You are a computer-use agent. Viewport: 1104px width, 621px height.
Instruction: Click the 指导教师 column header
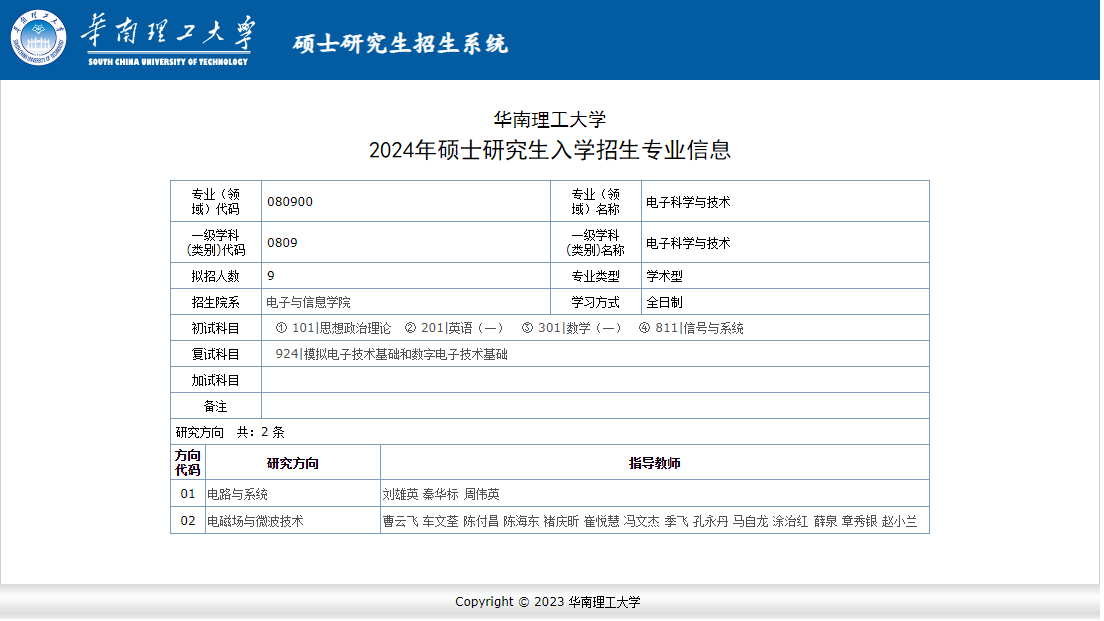[x=655, y=463]
